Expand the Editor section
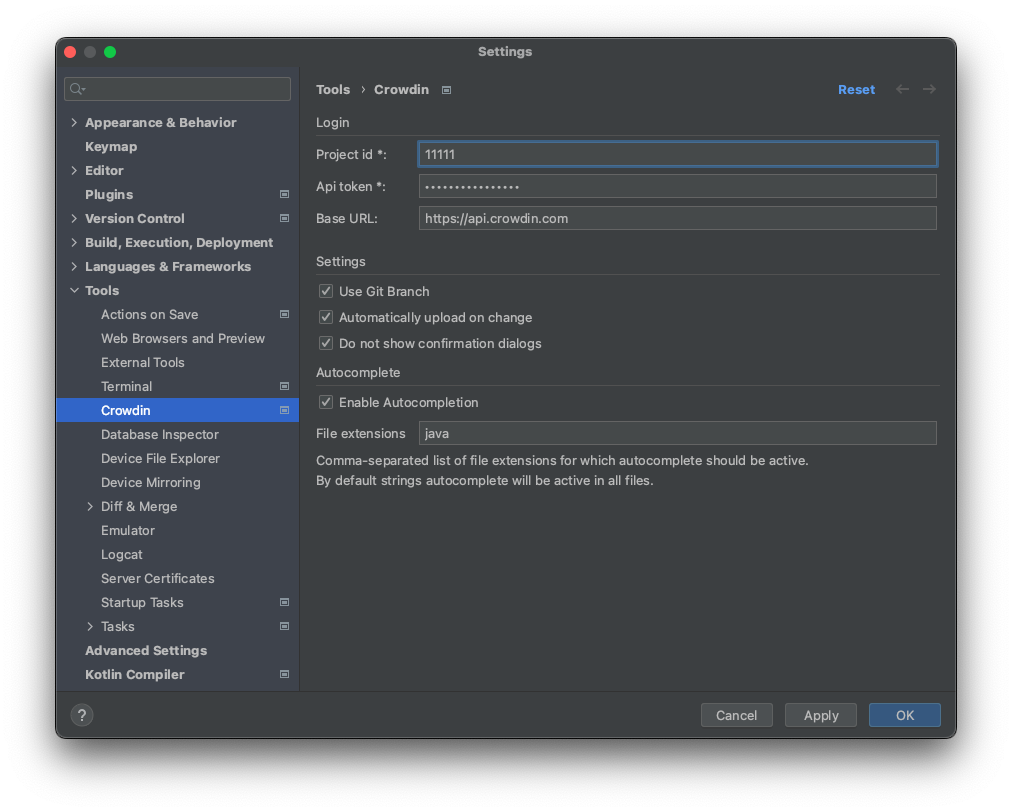Screen dimensions: 1012x812 tap(74, 170)
